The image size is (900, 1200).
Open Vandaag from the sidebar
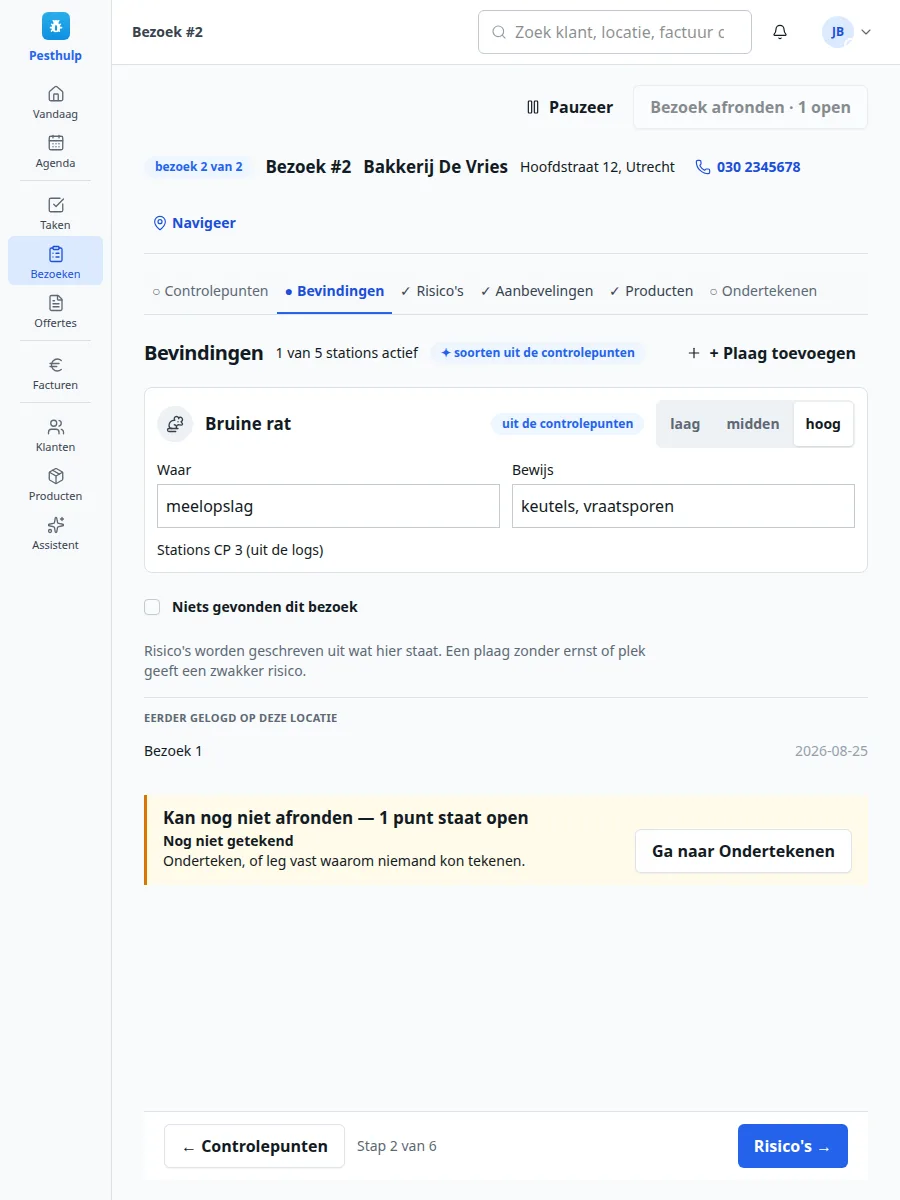tap(56, 102)
